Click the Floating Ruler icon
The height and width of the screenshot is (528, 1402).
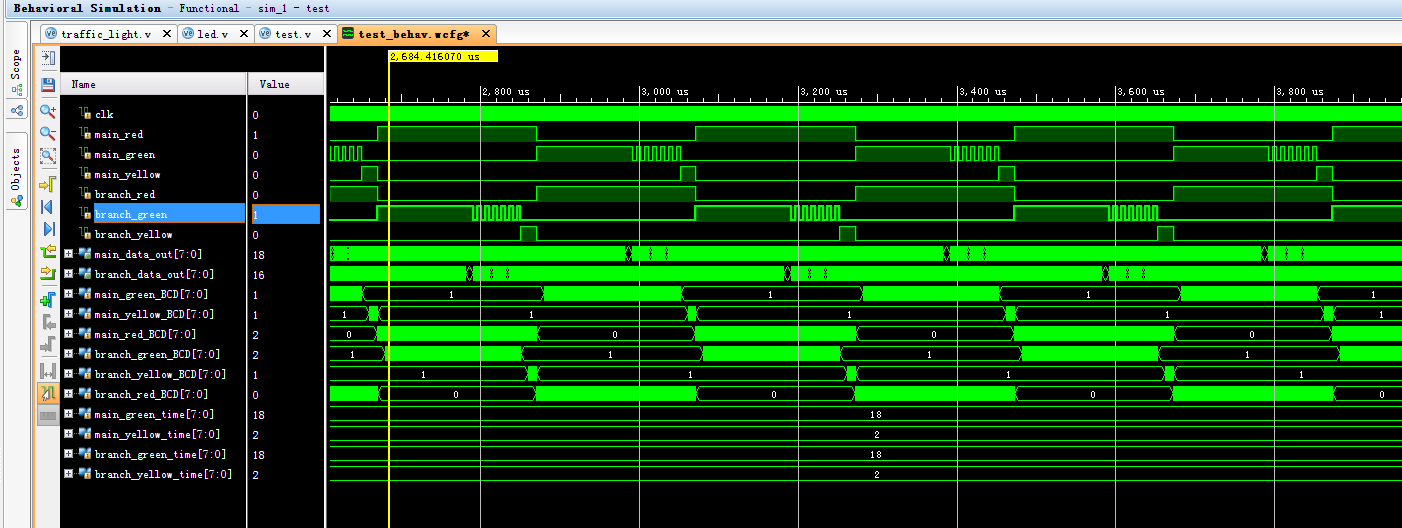point(48,414)
